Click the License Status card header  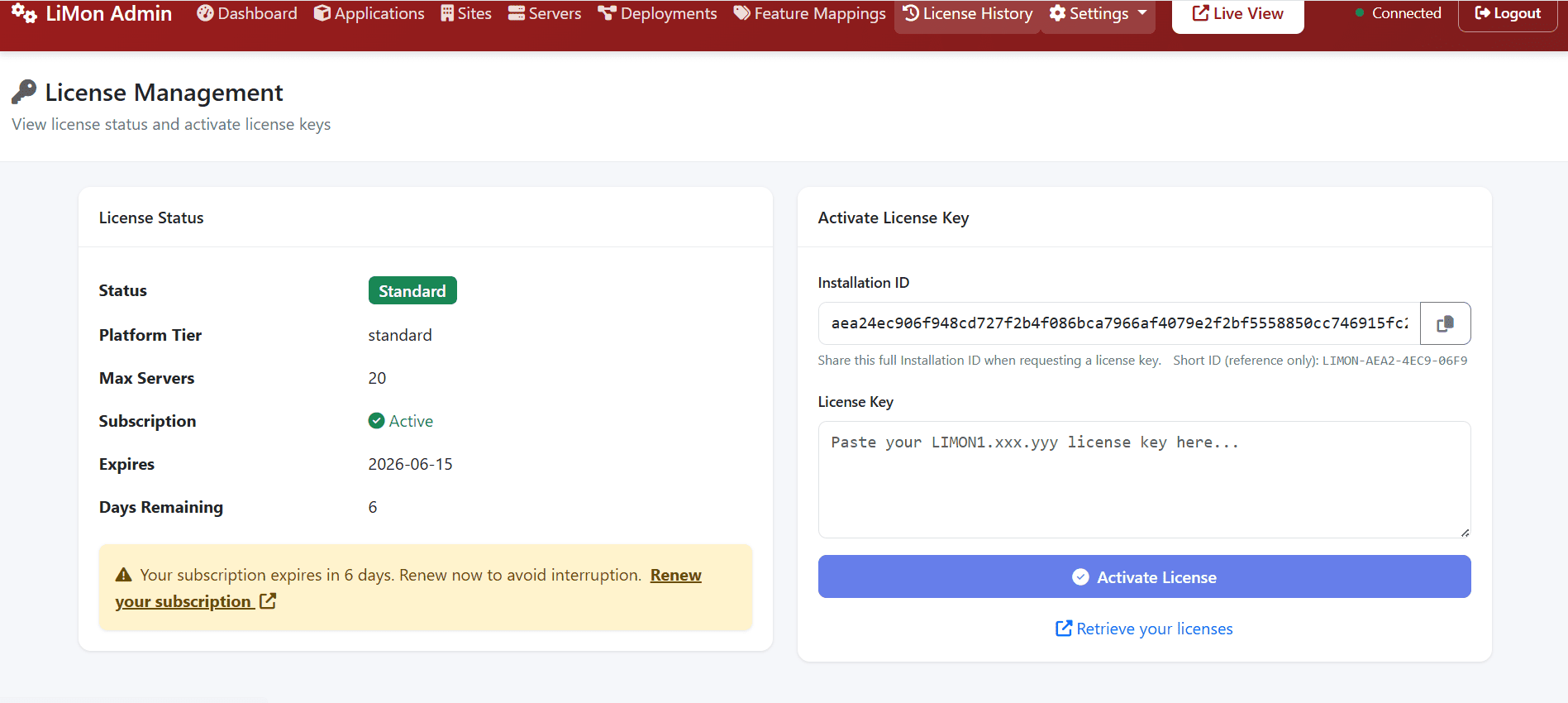(426, 218)
